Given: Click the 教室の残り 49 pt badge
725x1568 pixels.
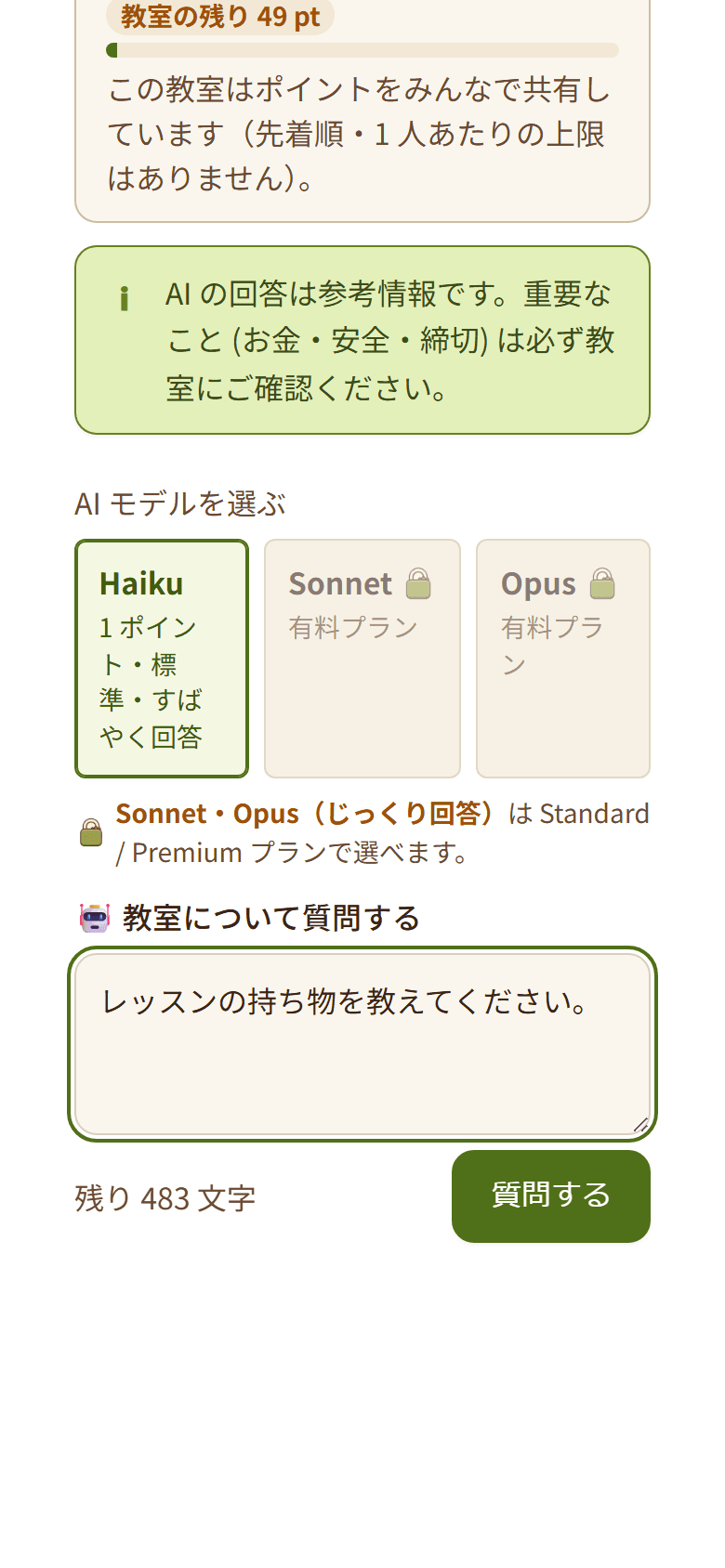Looking at the screenshot, I should click(x=220, y=17).
